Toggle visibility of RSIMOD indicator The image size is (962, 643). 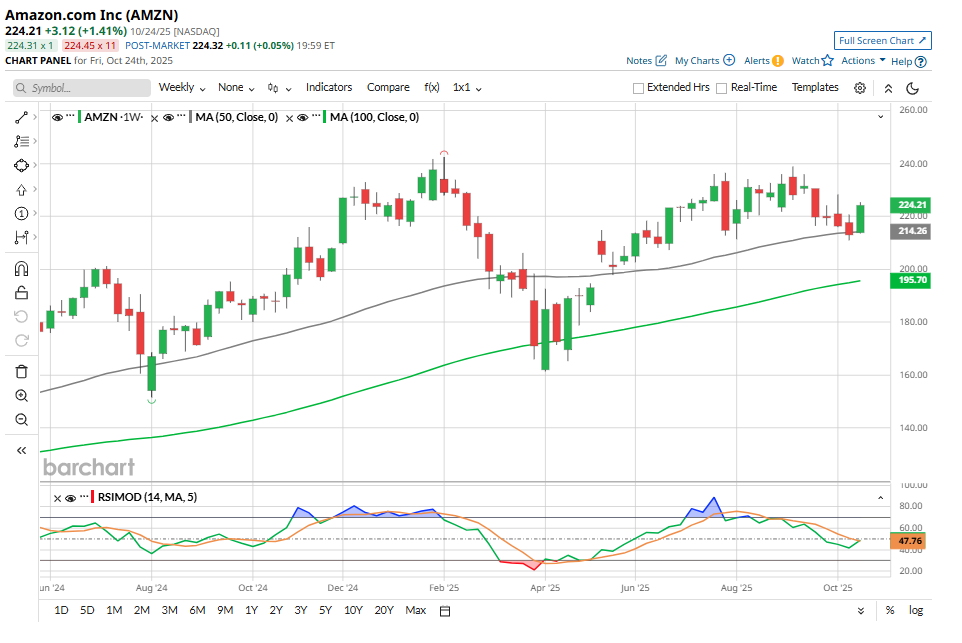pyautogui.click(x=71, y=498)
